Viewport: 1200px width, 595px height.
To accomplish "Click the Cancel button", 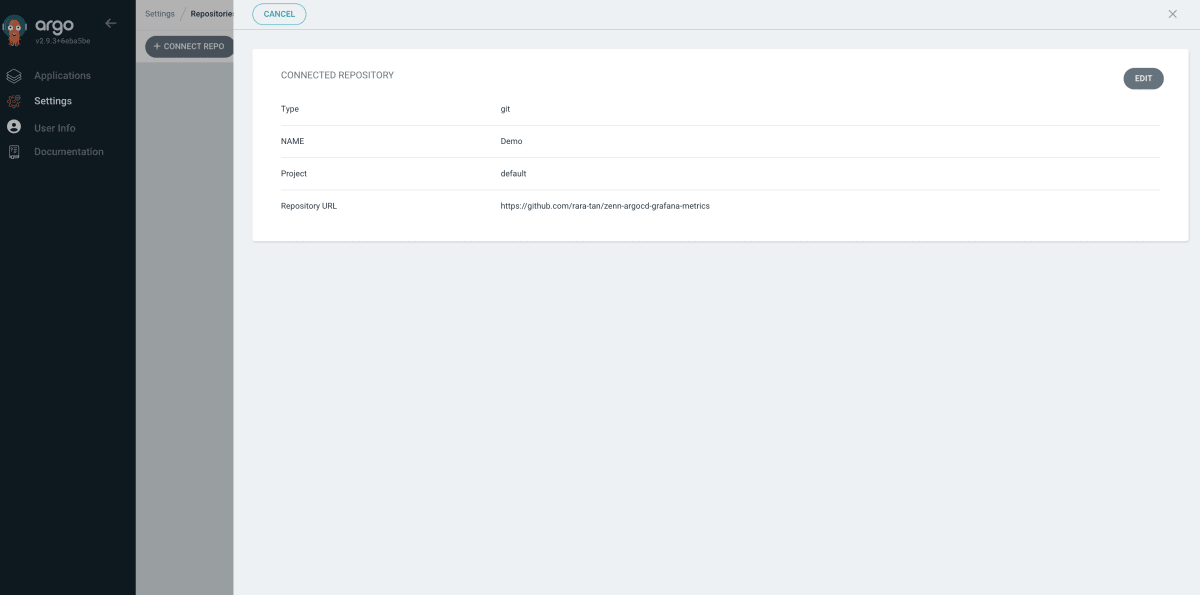I will 279,14.
